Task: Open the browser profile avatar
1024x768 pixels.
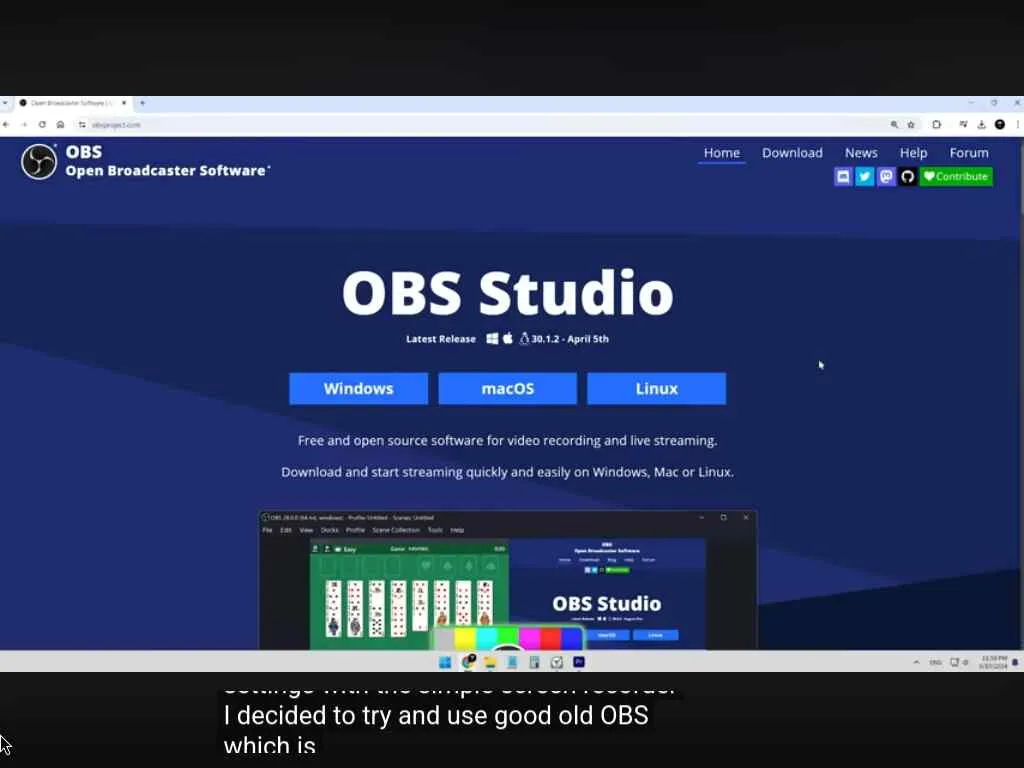Action: point(1000,124)
